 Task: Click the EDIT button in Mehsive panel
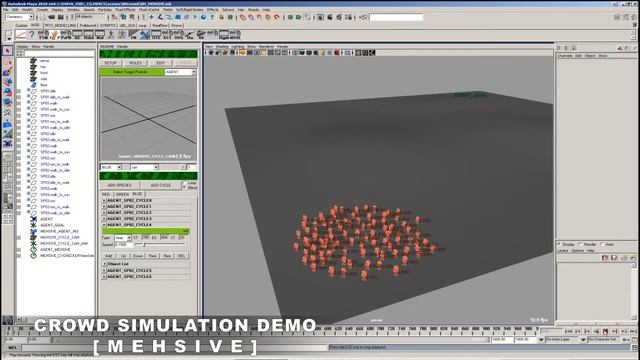coord(160,63)
